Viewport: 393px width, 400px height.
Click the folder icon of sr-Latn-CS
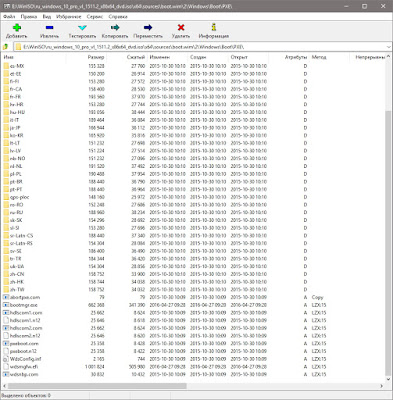[x=6, y=235]
